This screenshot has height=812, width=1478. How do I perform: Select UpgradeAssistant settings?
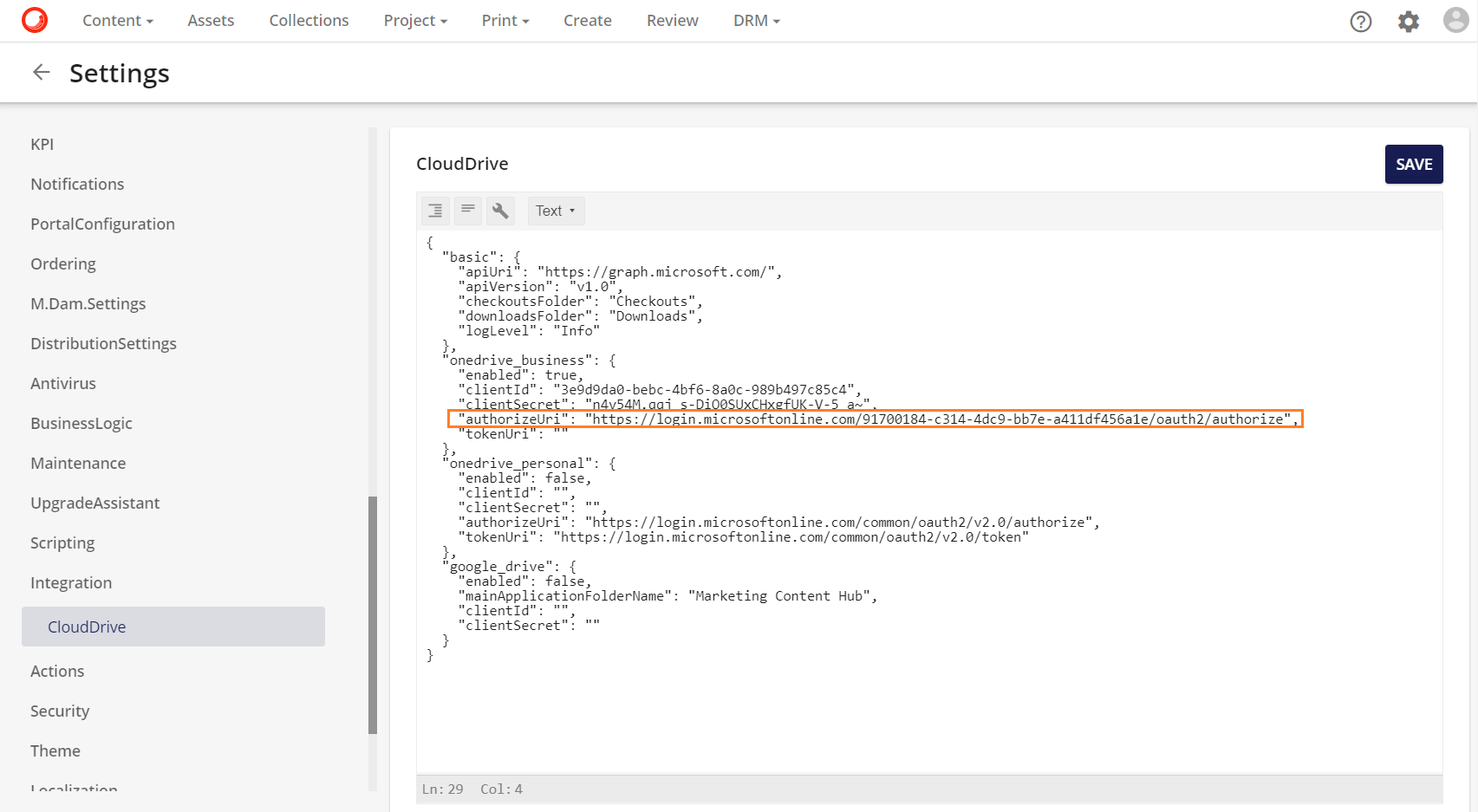94,503
